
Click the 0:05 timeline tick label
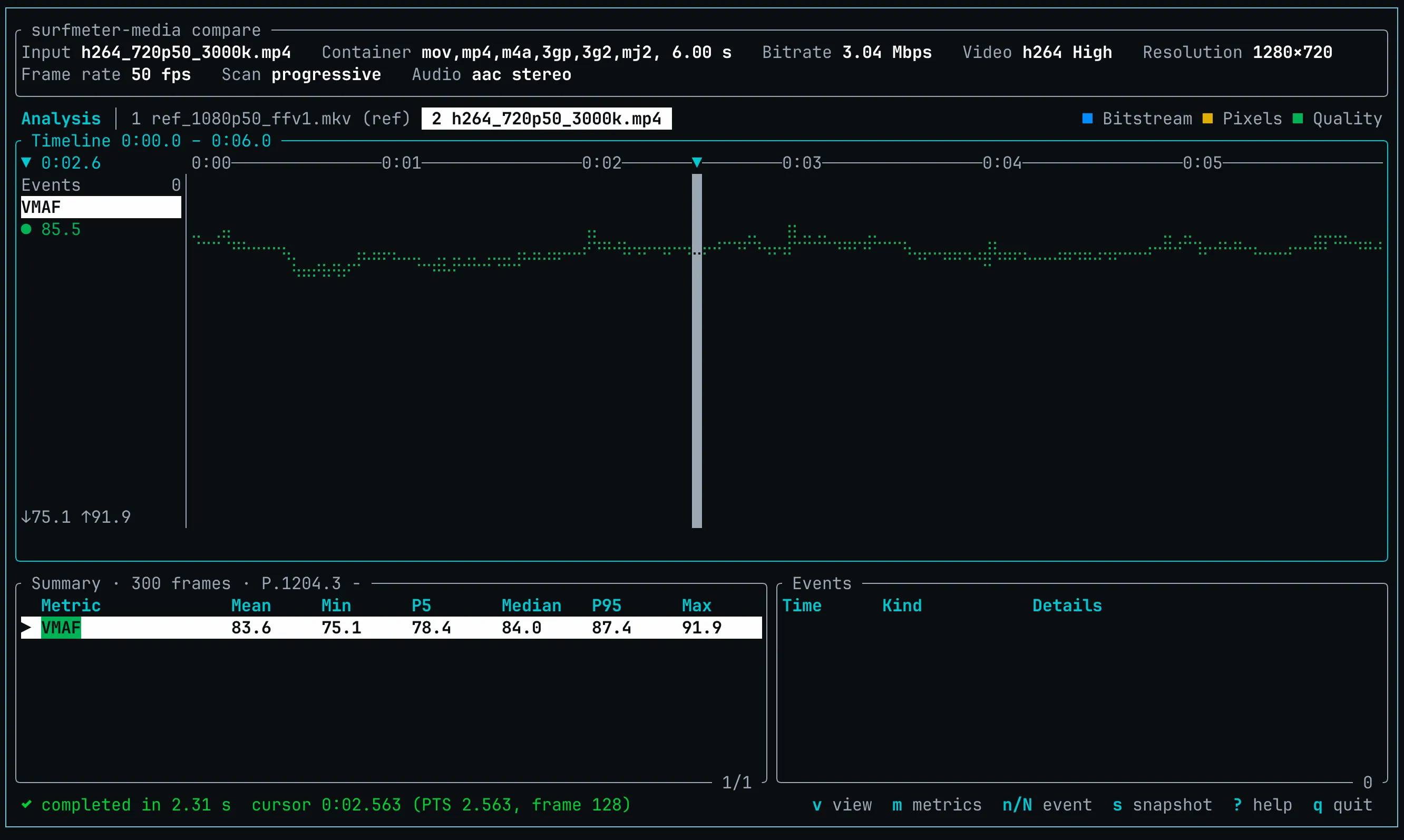pos(1203,163)
